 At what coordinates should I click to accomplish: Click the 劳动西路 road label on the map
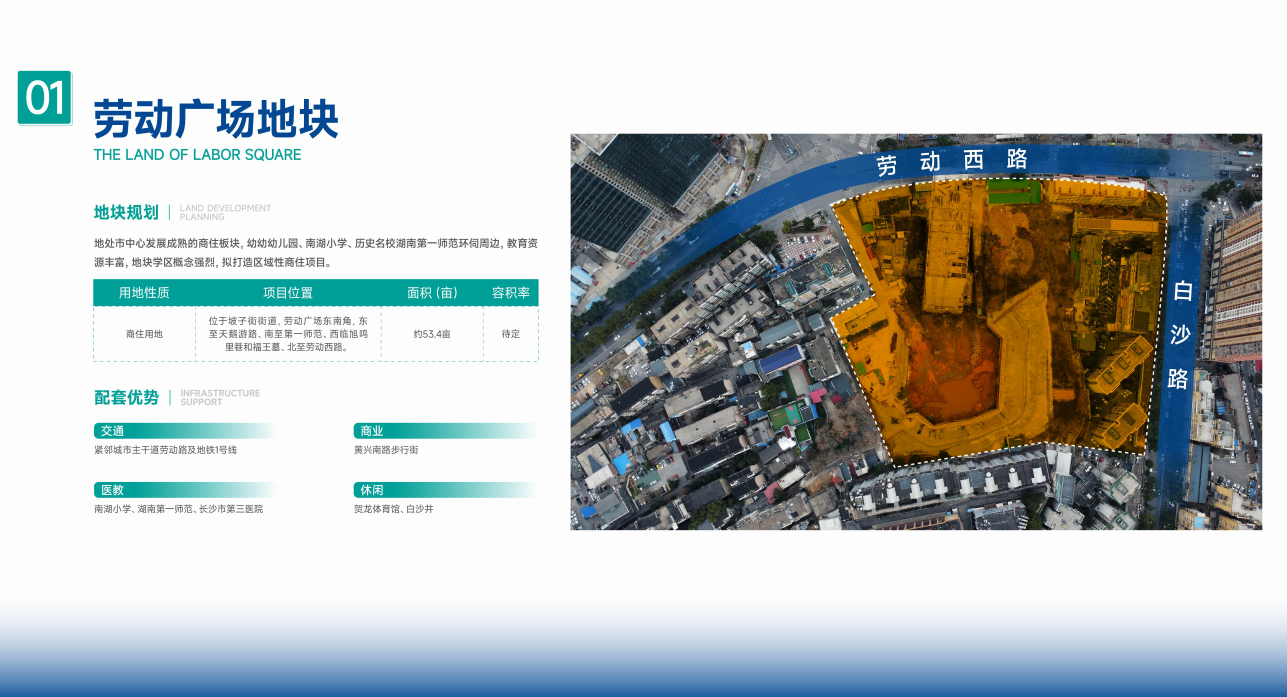(952, 161)
